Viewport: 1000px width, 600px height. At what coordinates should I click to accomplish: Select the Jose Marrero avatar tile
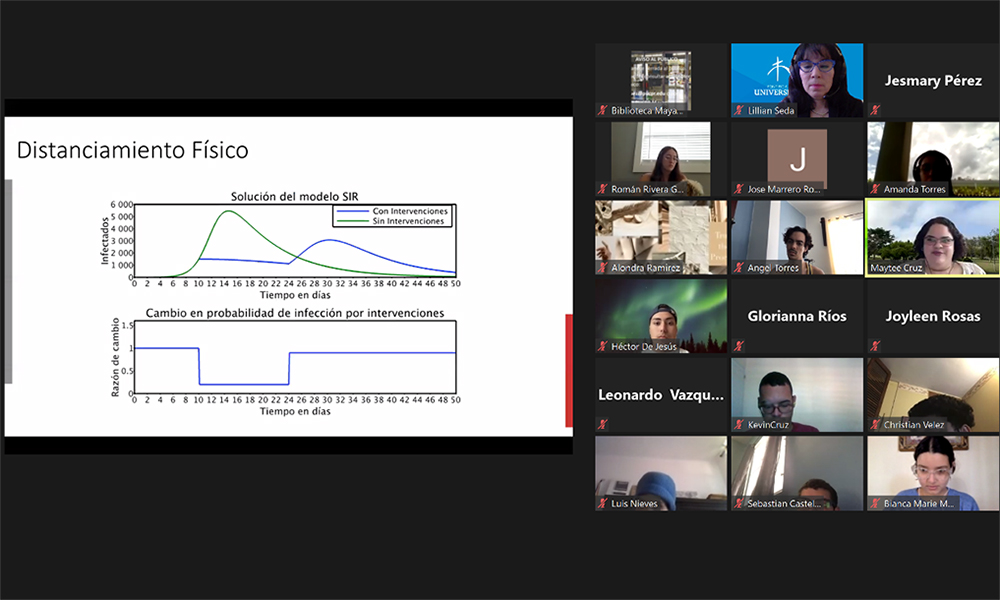point(797,159)
